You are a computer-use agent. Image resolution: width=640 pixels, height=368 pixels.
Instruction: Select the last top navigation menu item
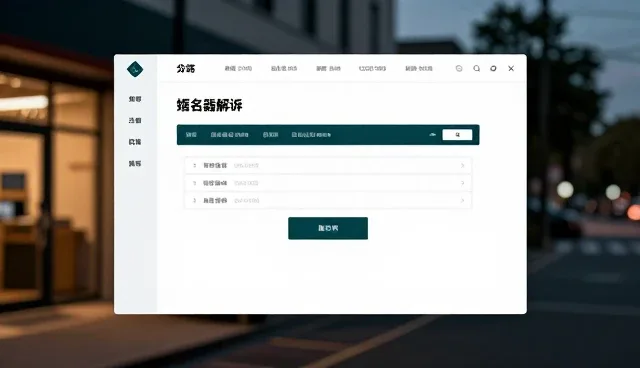tap(419, 69)
